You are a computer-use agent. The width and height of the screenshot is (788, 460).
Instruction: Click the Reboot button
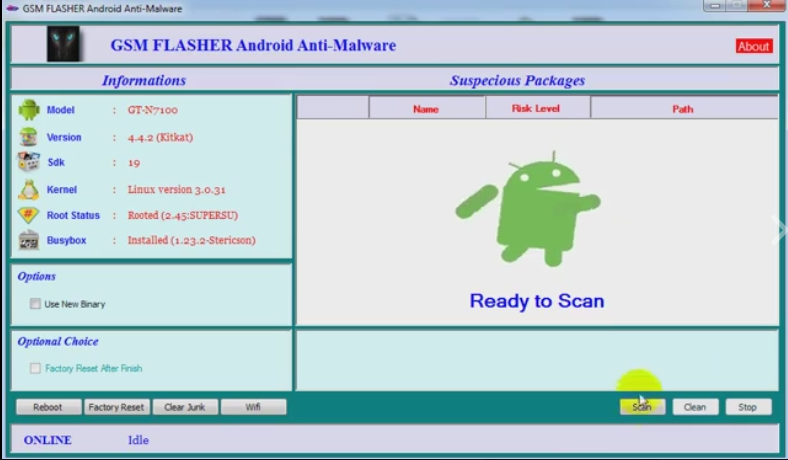[48, 407]
